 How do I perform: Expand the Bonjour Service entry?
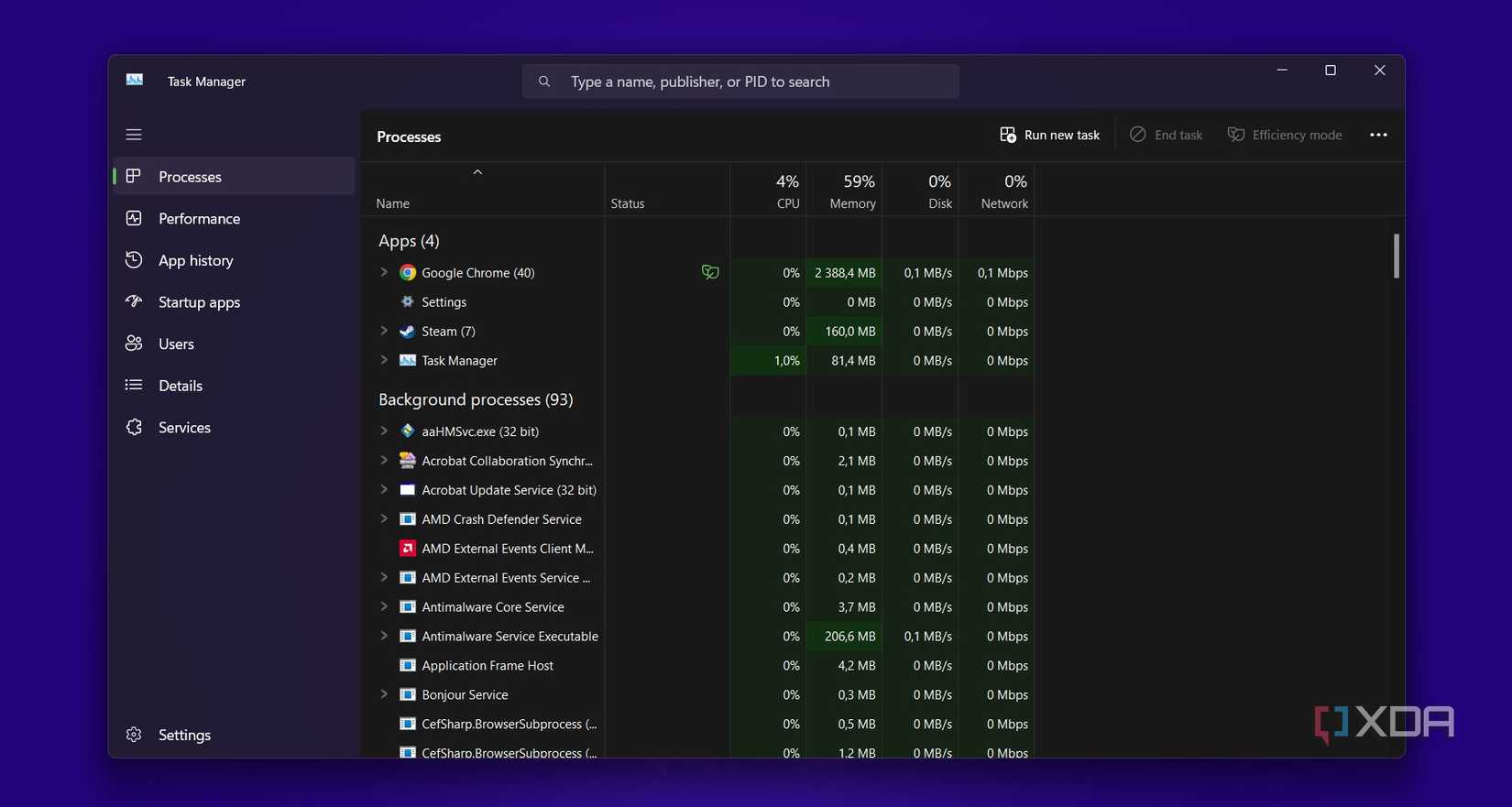[x=384, y=694]
